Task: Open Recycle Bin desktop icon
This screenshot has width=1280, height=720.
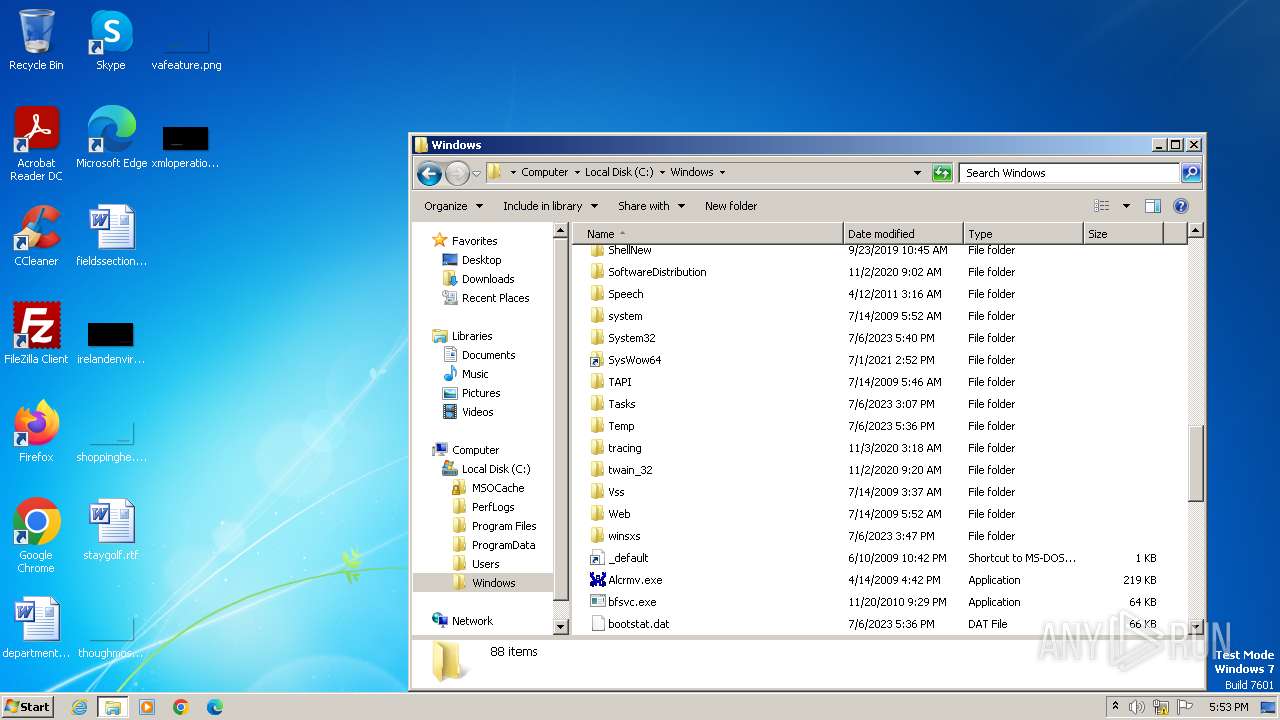Action: 36,40
